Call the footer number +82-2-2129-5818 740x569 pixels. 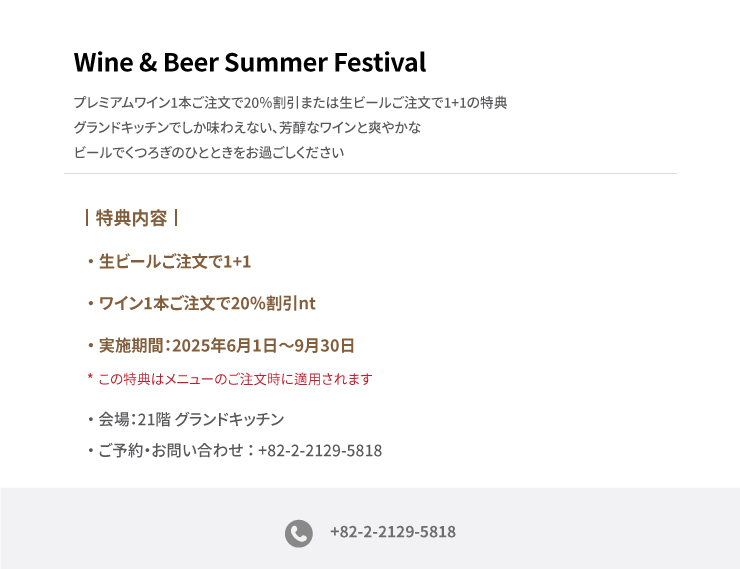tap(393, 532)
